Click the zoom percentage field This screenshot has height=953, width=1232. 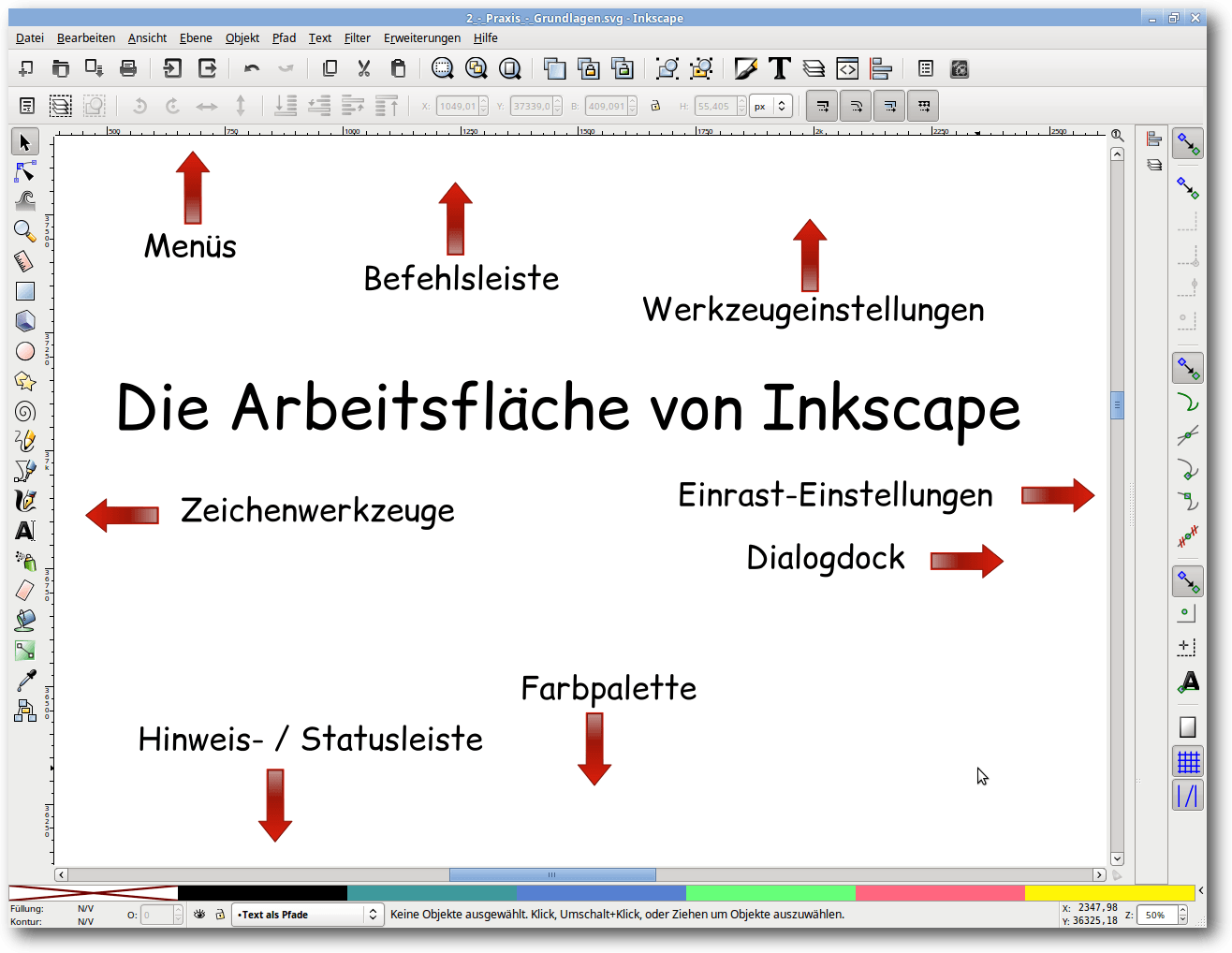click(1156, 915)
